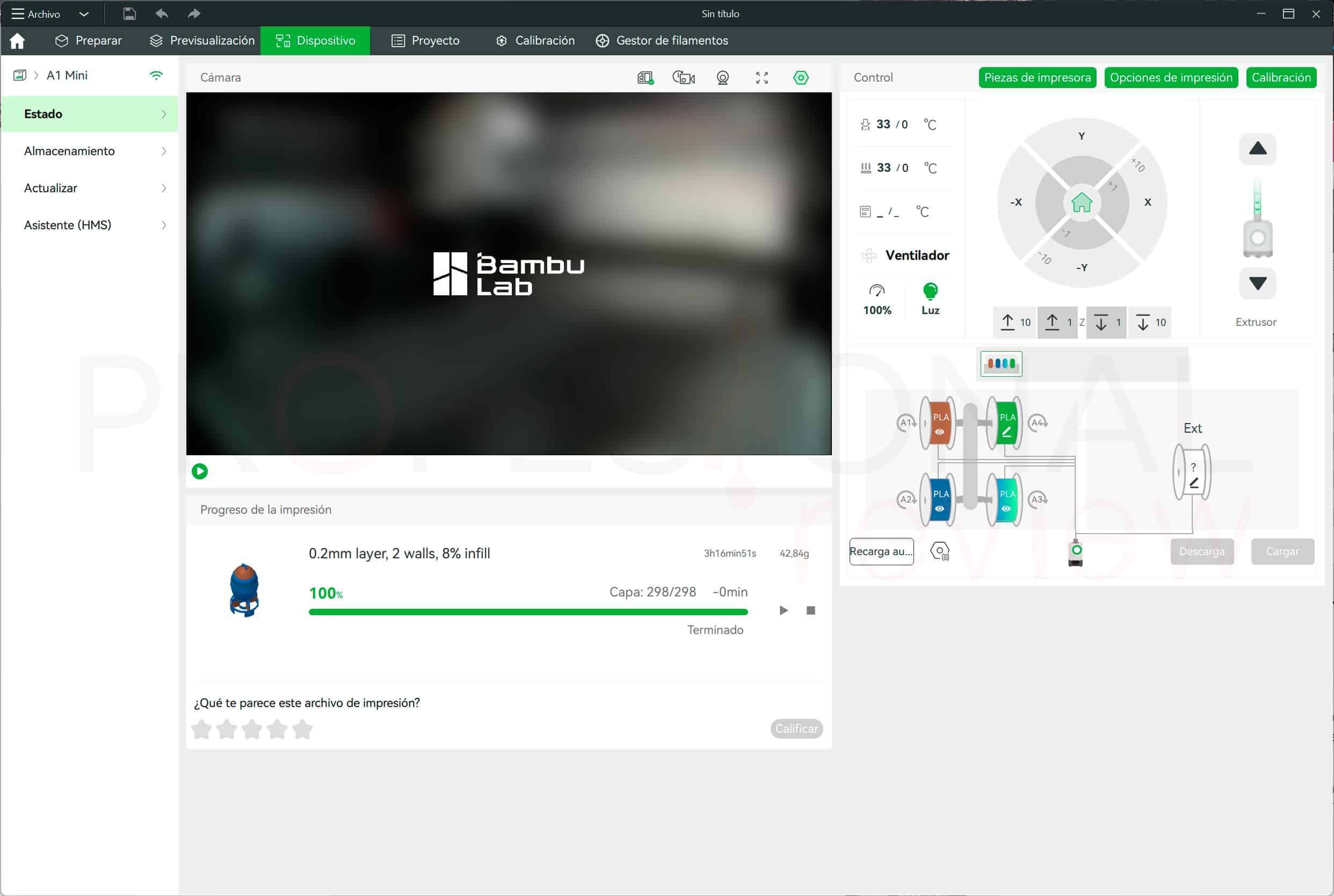Expand the Actualizar sidebar section

tap(89, 188)
